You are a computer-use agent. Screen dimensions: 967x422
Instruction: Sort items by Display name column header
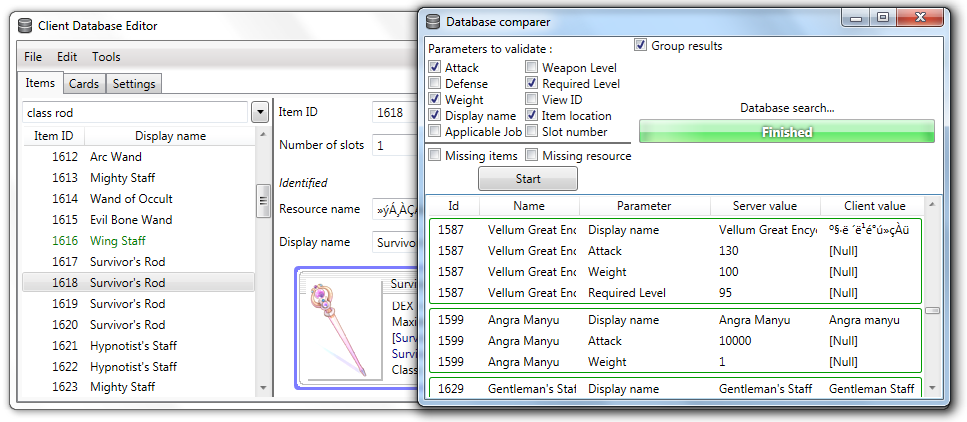[x=170, y=136]
